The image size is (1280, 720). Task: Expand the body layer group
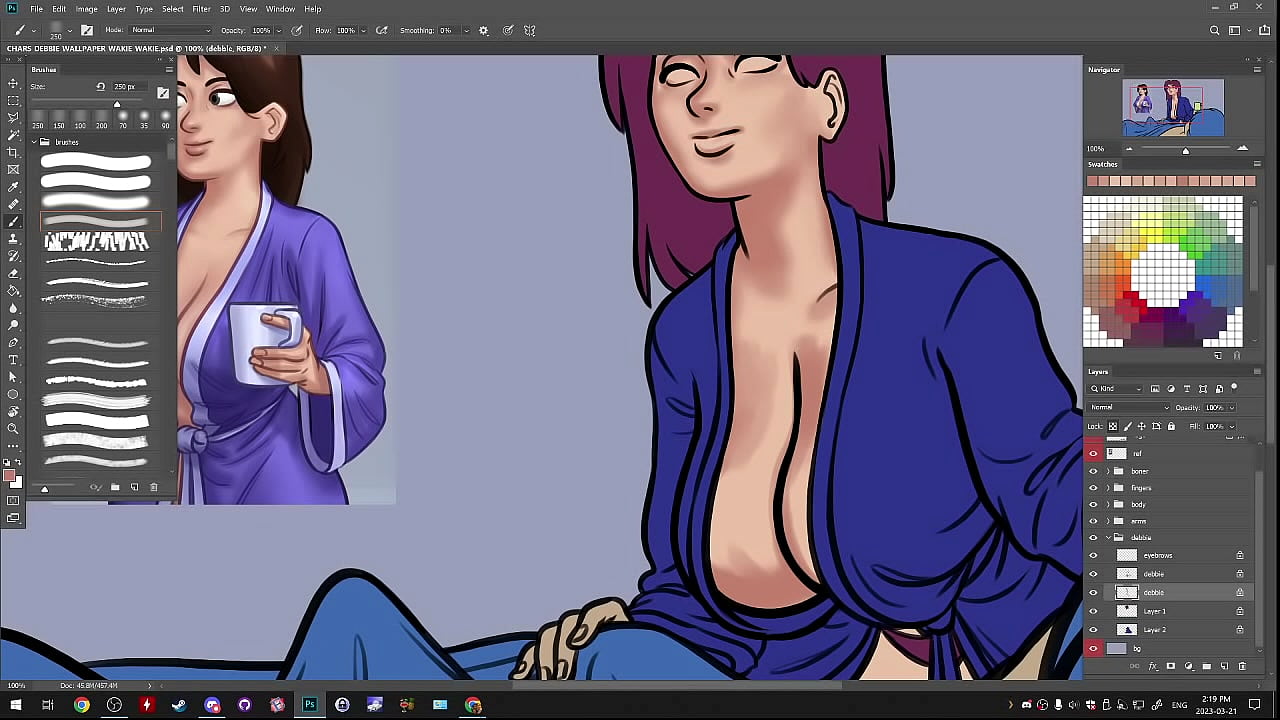[1107, 504]
